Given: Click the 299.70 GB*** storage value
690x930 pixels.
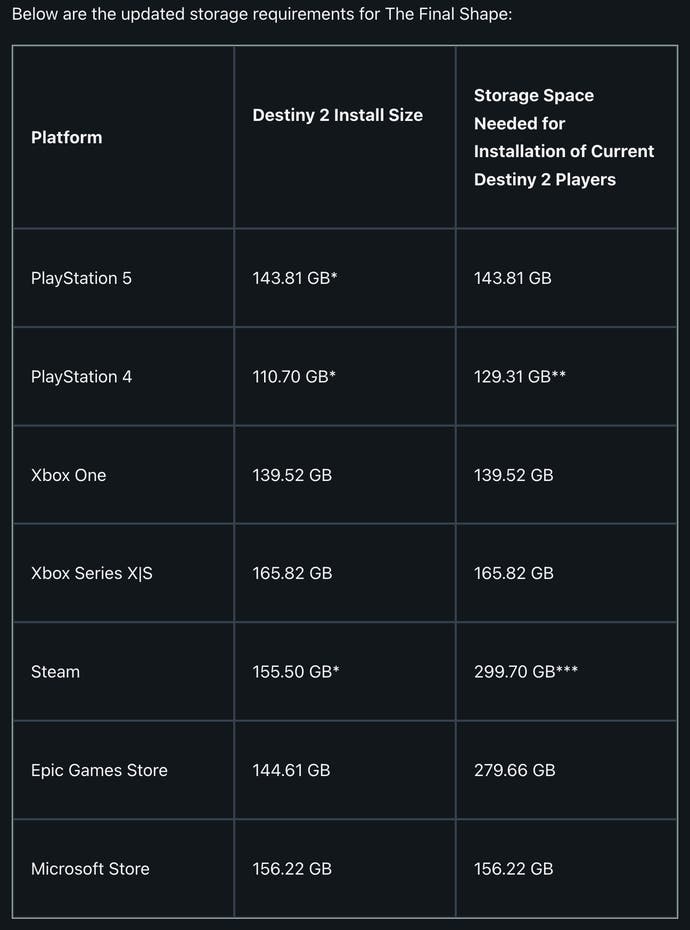Looking at the screenshot, I should pyautogui.click(x=525, y=672).
